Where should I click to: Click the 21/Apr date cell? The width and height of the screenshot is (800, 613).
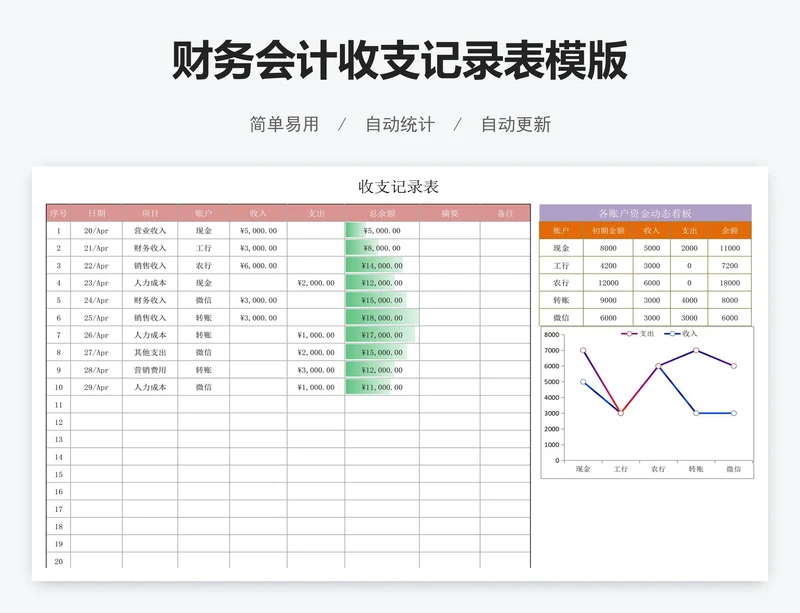96,248
